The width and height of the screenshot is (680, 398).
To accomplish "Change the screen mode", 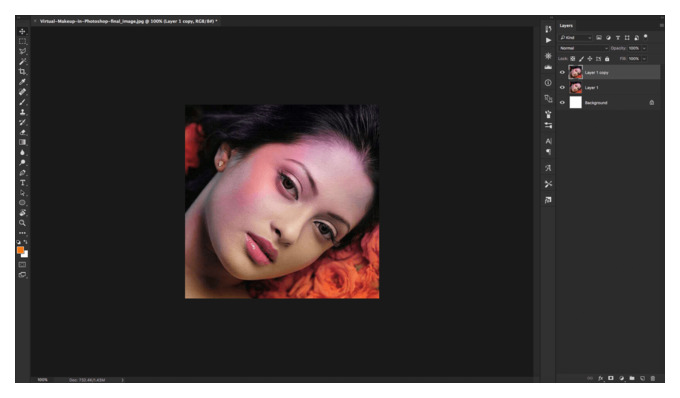I will (22, 275).
